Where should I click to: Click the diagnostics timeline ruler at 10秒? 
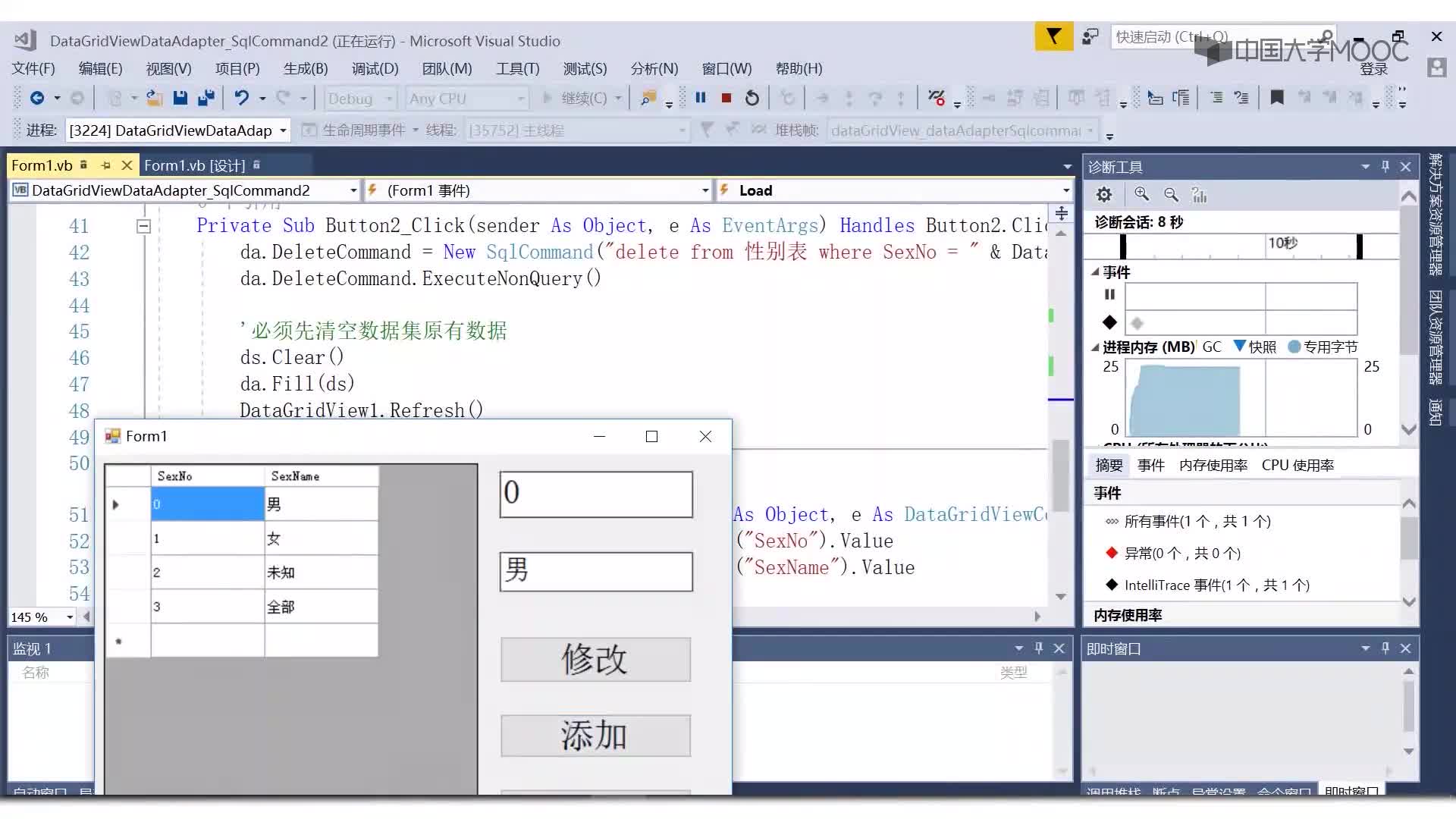click(x=1282, y=243)
